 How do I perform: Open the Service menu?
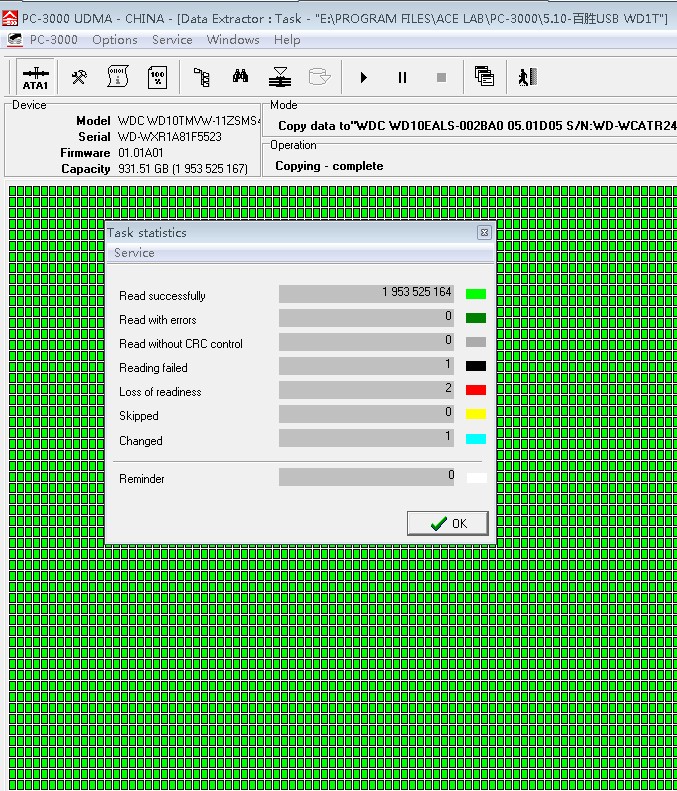pyautogui.click(x=172, y=40)
